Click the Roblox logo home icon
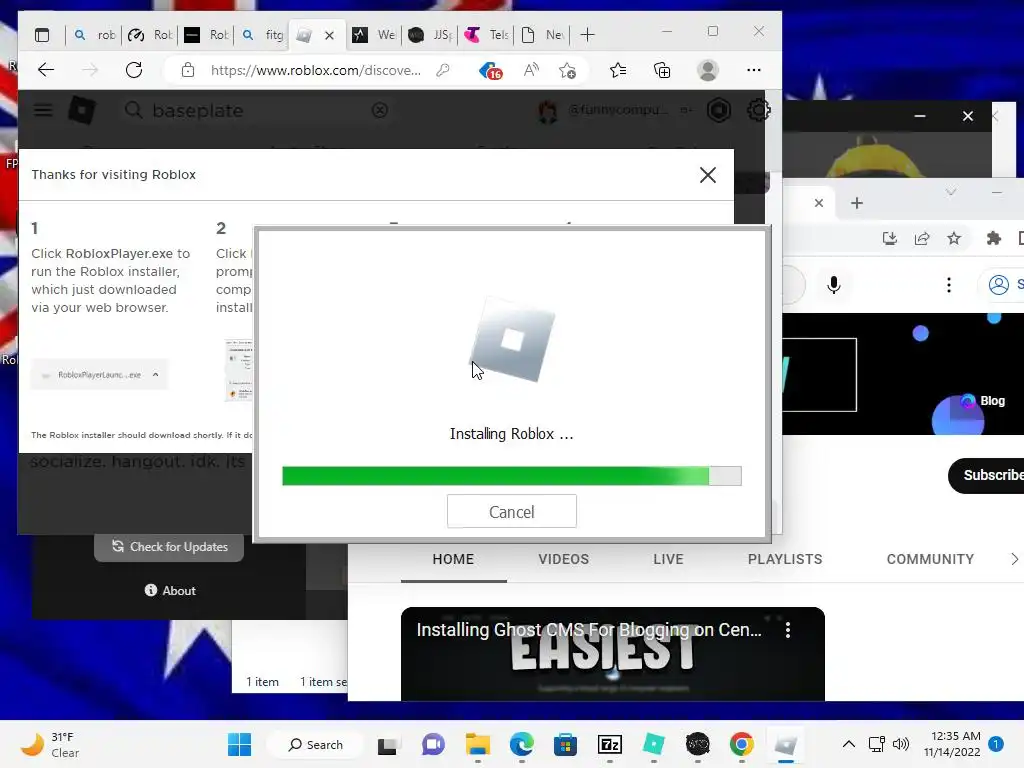The image size is (1024, 768). (82, 110)
